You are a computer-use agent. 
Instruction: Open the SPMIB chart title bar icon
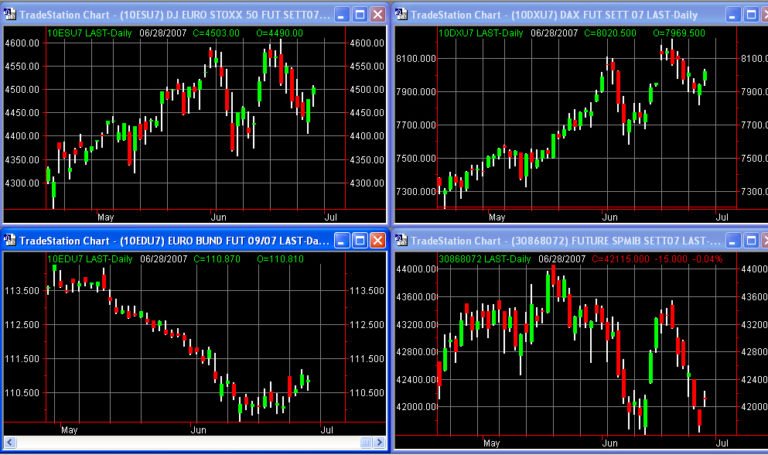pyautogui.click(x=402, y=240)
